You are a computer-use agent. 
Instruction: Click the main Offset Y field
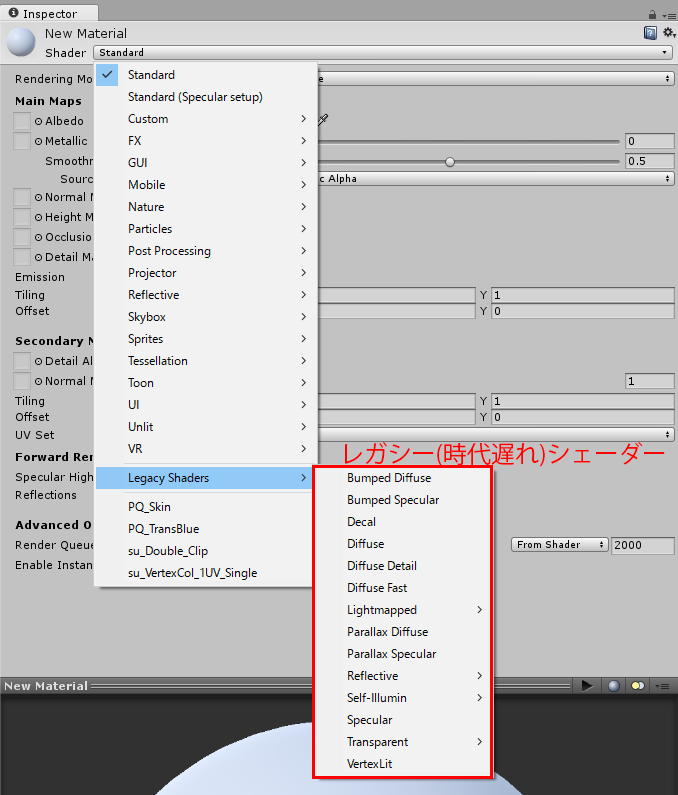coord(583,311)
